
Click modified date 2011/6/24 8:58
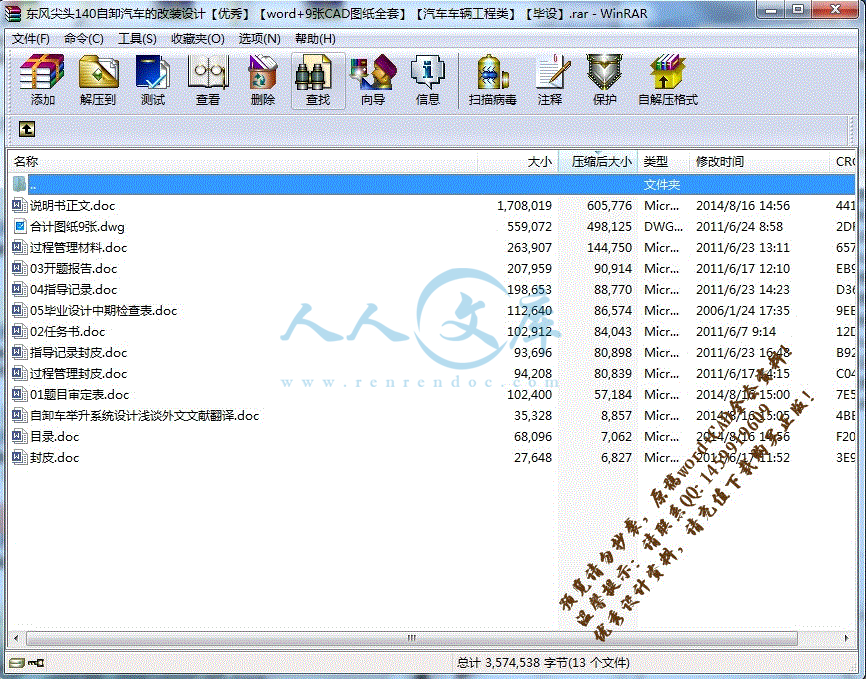tap(740, 227)
